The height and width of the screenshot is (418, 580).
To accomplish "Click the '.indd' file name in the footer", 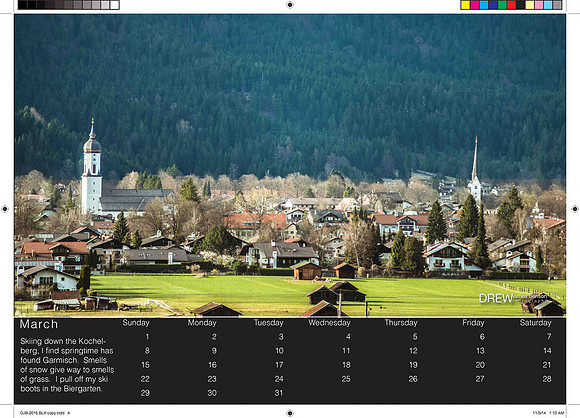I will tap(42, 413).
